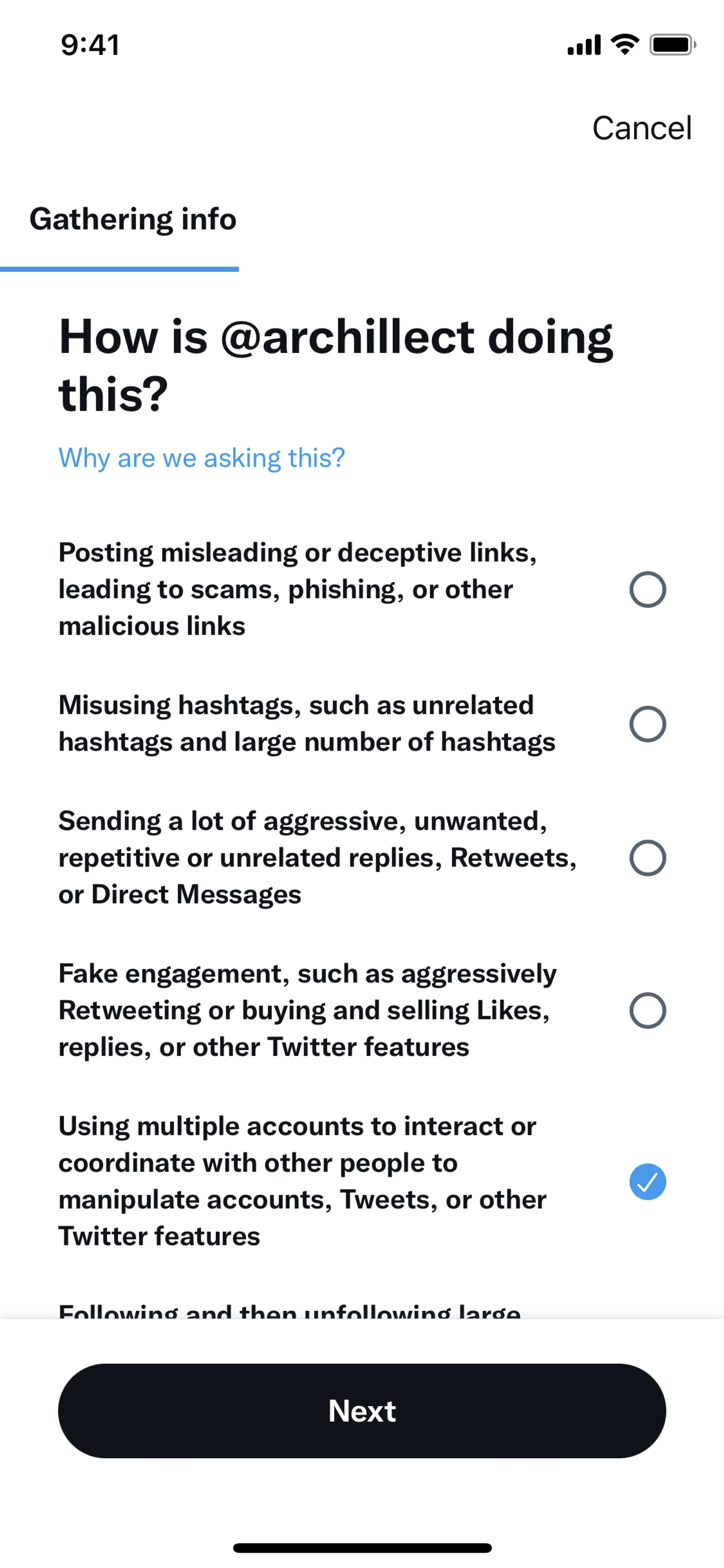Tap the home indicator bar
This screenshot has width=724, height=1568.
[362, 1547]
